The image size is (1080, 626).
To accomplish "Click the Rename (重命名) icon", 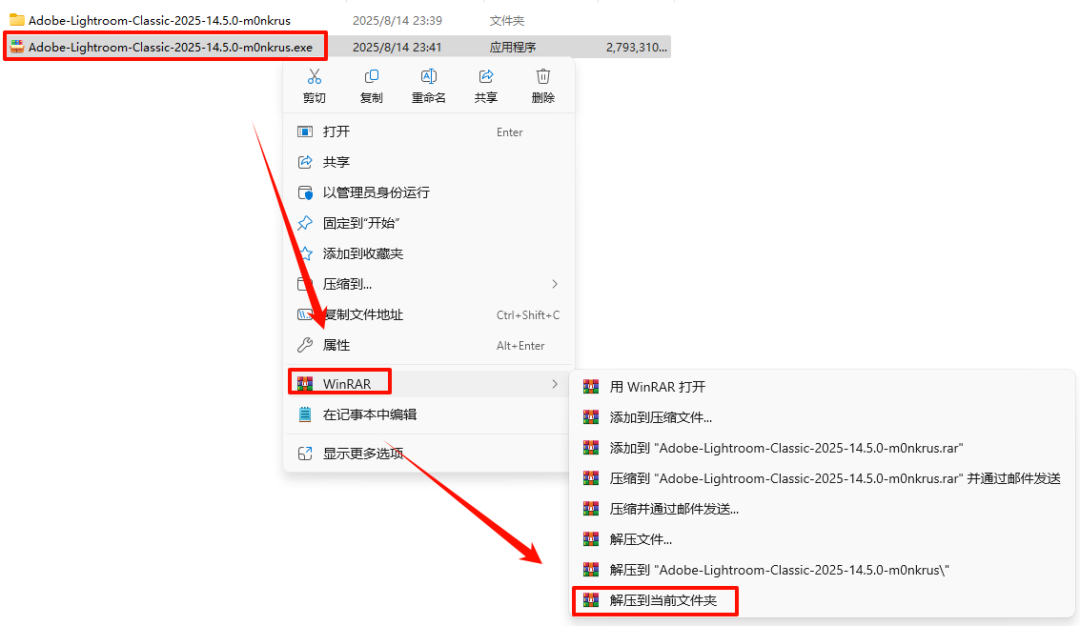I will click(x=428, y=76).
